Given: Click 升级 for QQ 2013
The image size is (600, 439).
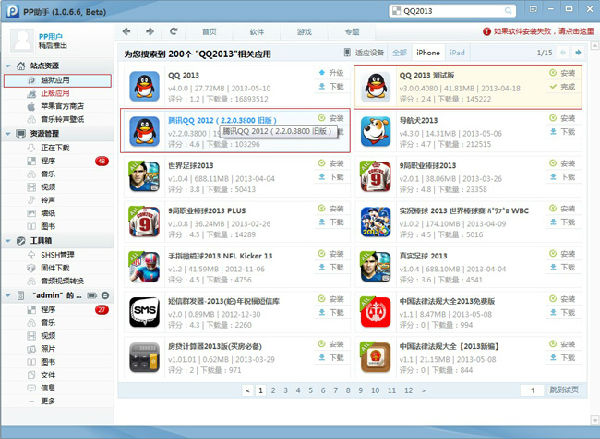Looking at the screenshot, I should (331, 73).
